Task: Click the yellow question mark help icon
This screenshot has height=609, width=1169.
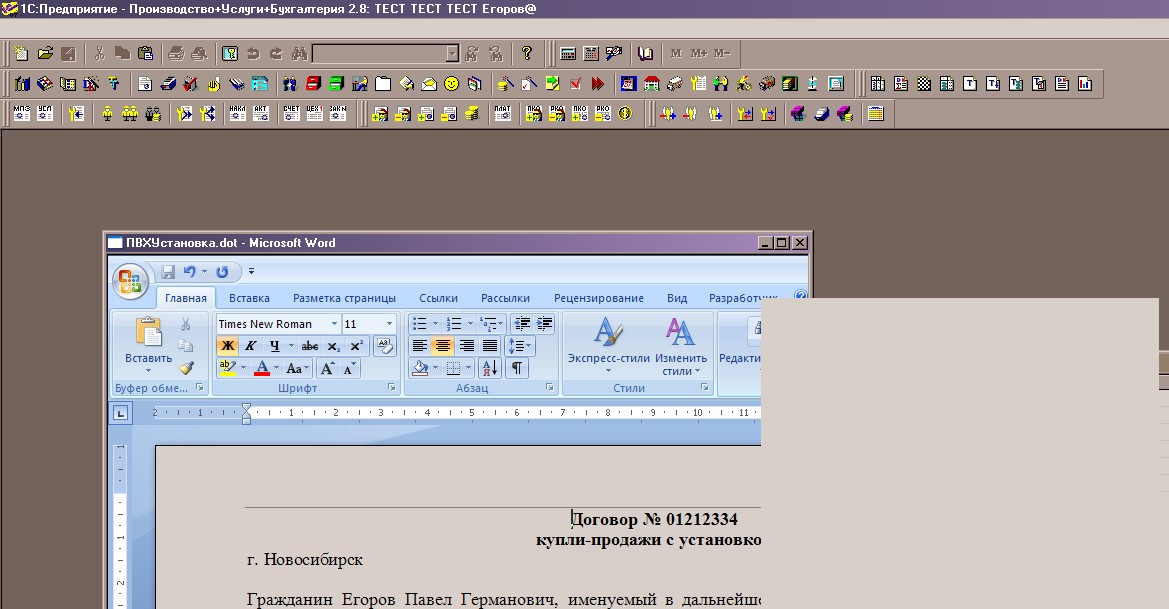Action: pos(527,54)
